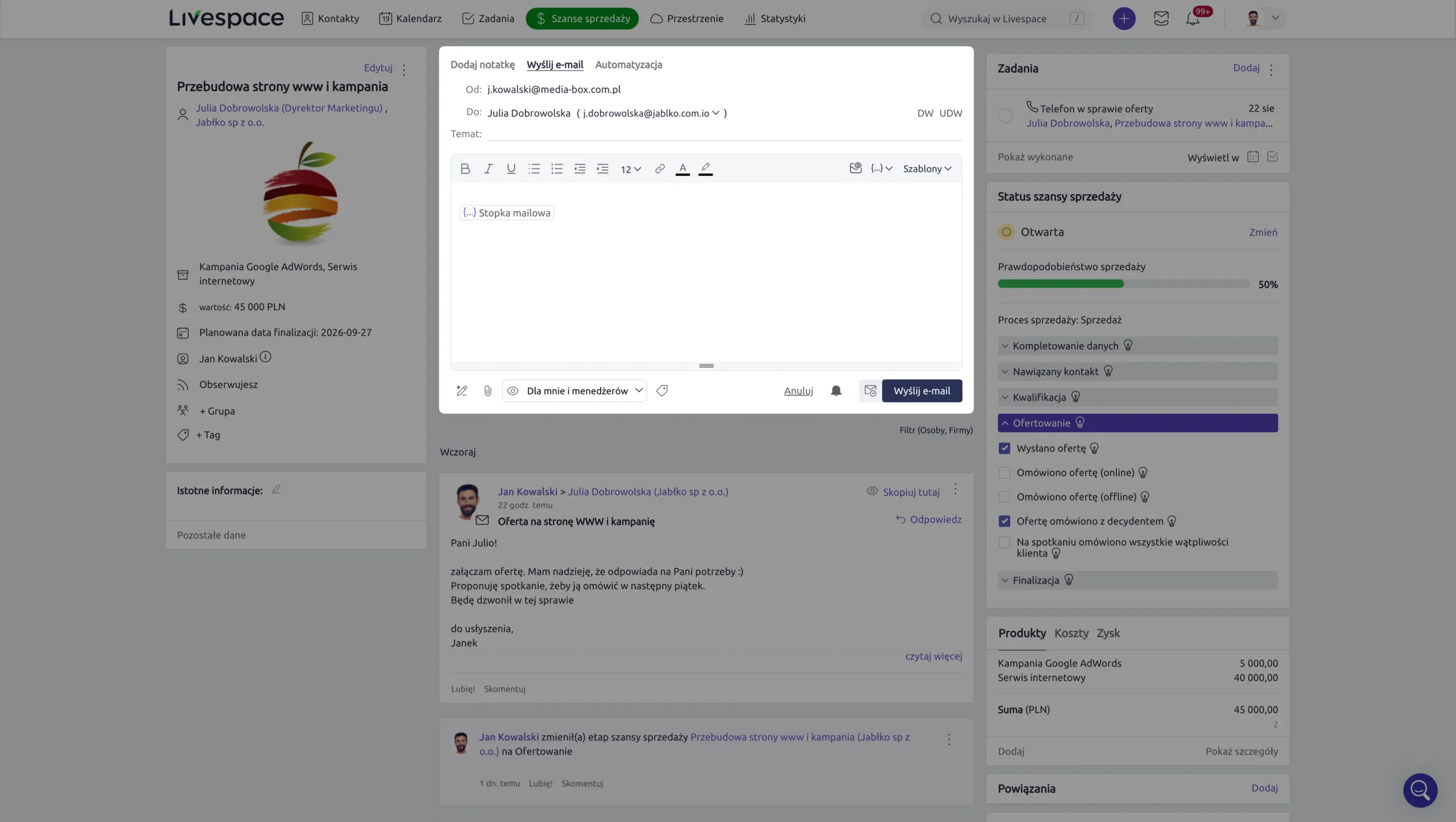
Task: Switch to the Automatyzacja tab
Action: [x=628, y=65]
